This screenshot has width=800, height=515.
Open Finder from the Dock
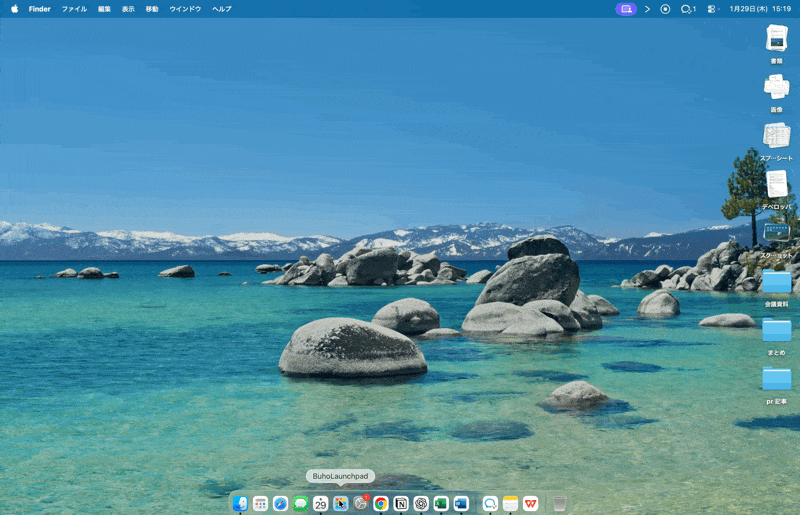pyautogui.click(x=240, y=504)
